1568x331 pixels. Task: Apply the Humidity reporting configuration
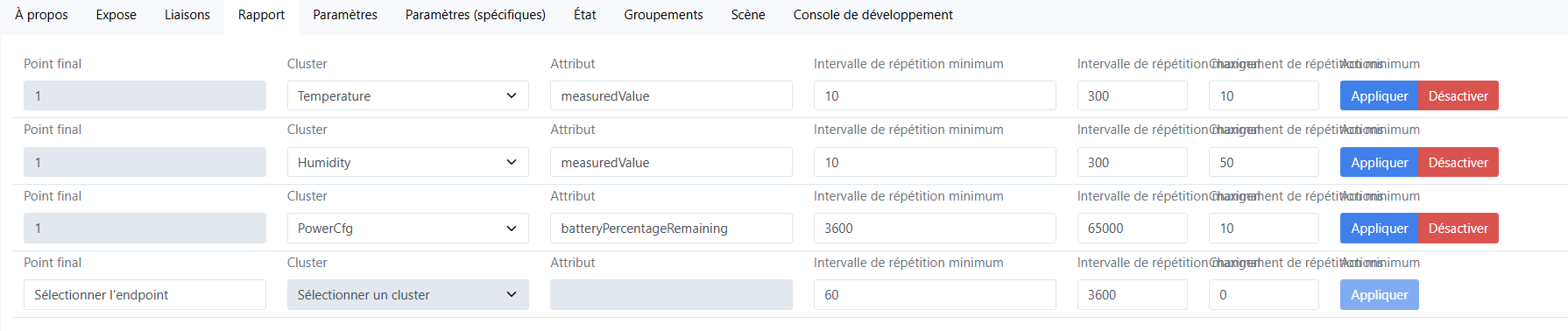click(1379, 162)
